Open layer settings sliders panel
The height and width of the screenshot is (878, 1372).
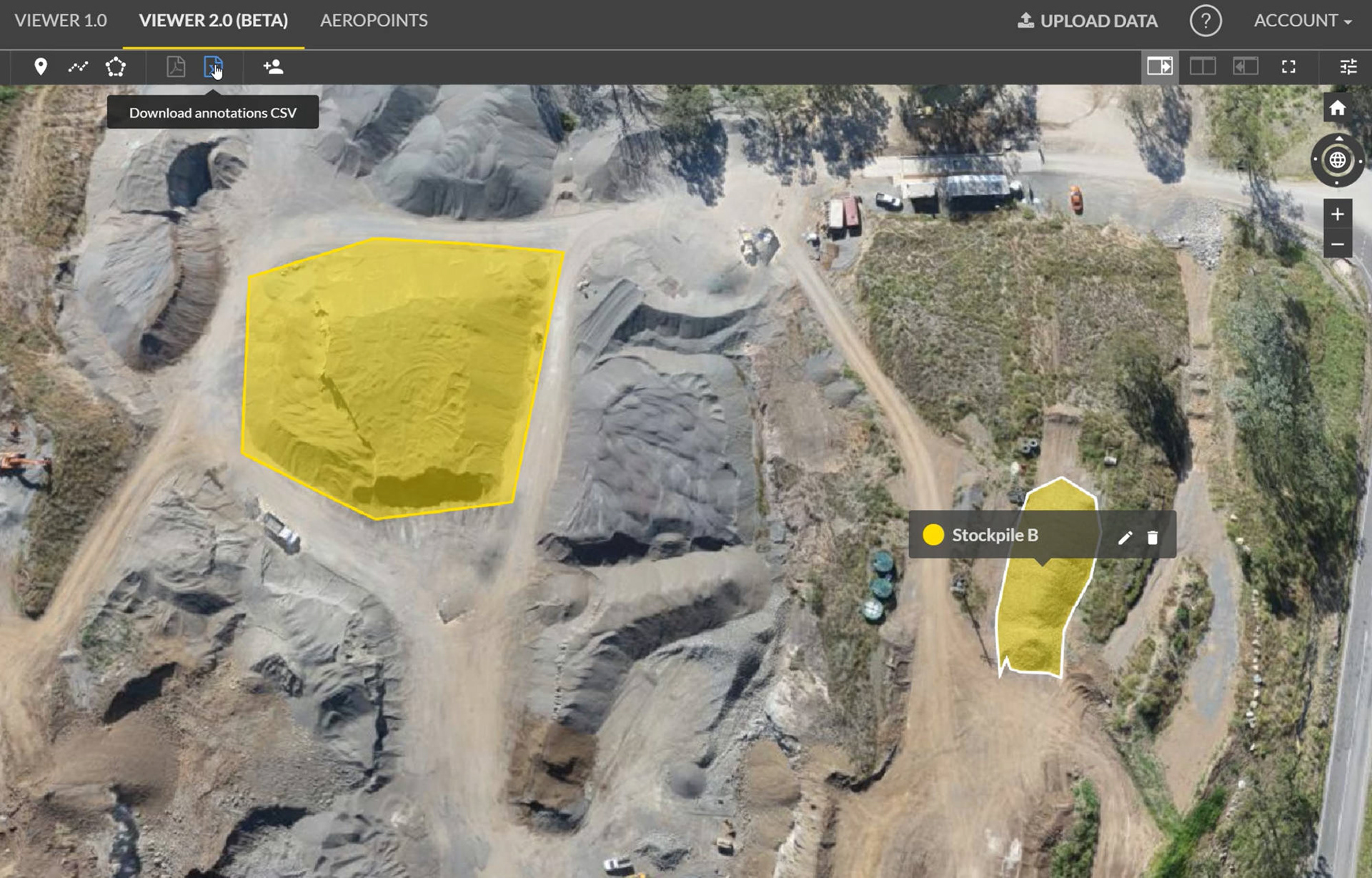point(1348,67)
